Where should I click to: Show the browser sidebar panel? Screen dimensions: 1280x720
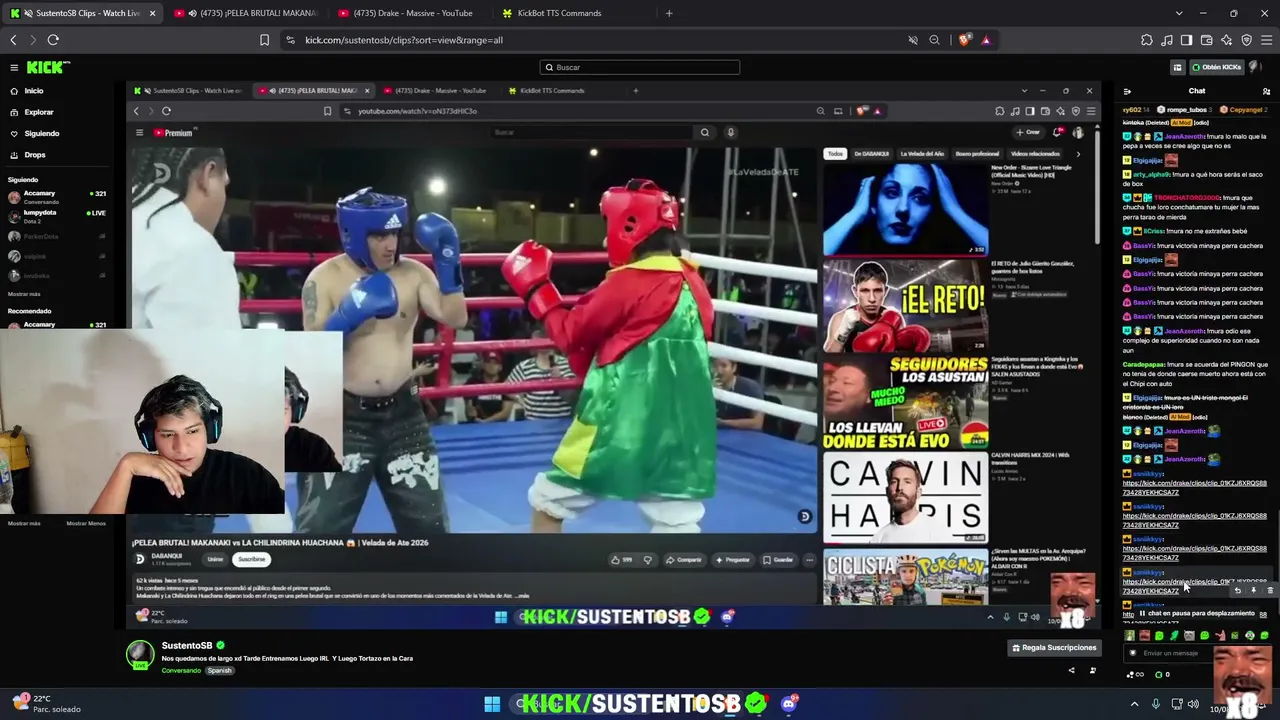(x=1186, y=40)
